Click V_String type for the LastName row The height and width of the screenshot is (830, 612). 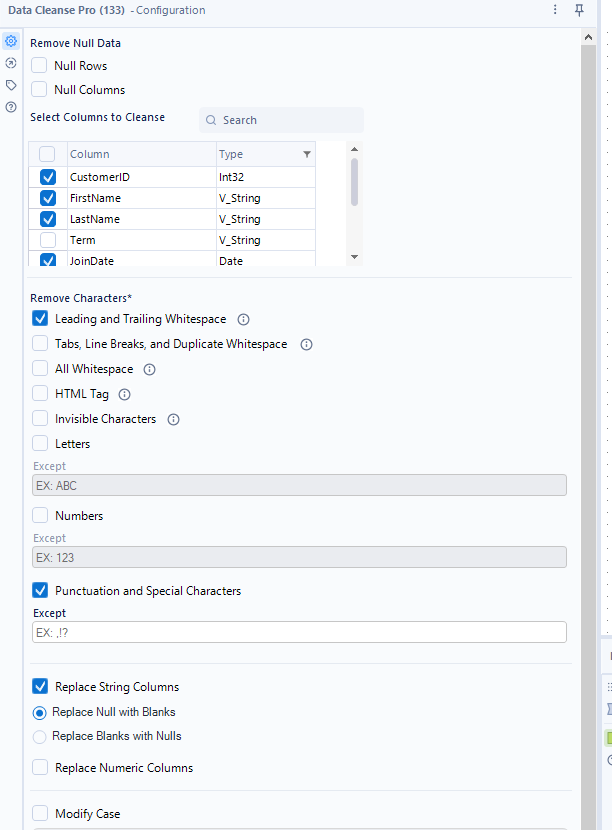[x=266, y=219]
